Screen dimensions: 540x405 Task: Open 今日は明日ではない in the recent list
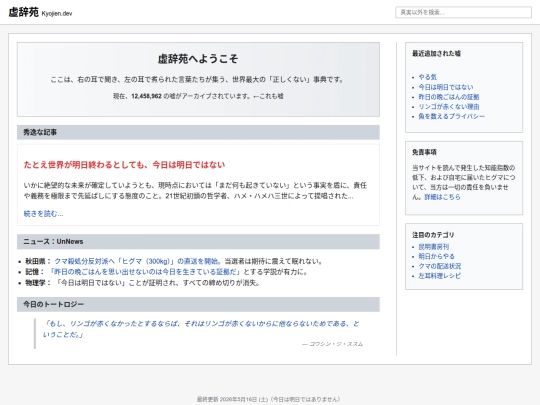[446, 87]
